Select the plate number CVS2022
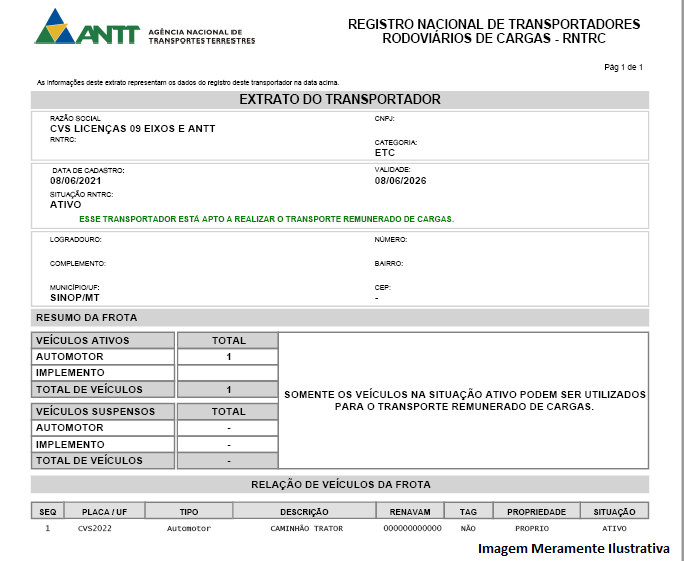 click(x=95, y=528)
